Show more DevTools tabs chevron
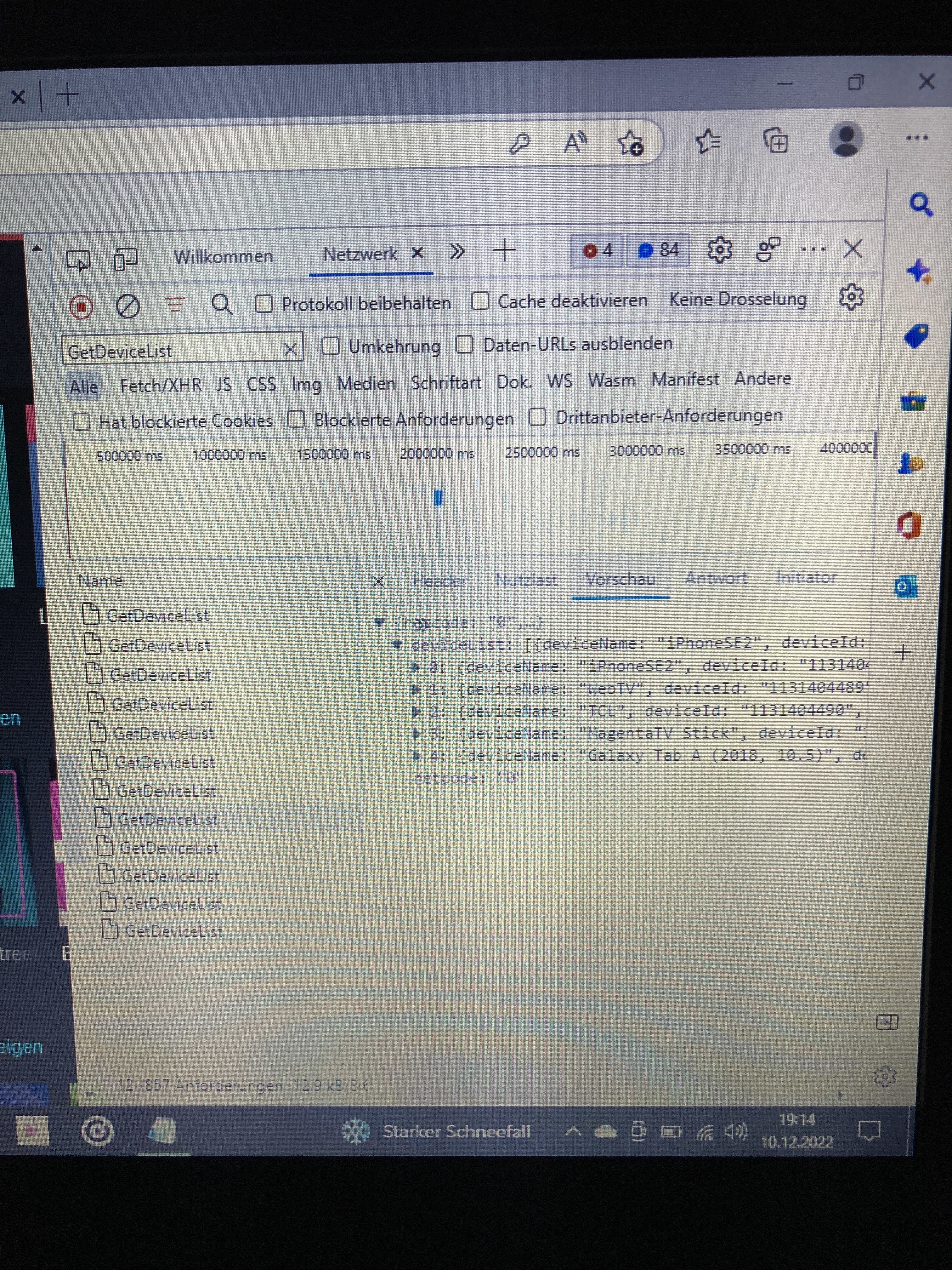The height and width of the screenshot is (1270, 952). pyautogui.click(x=457, y=251)
